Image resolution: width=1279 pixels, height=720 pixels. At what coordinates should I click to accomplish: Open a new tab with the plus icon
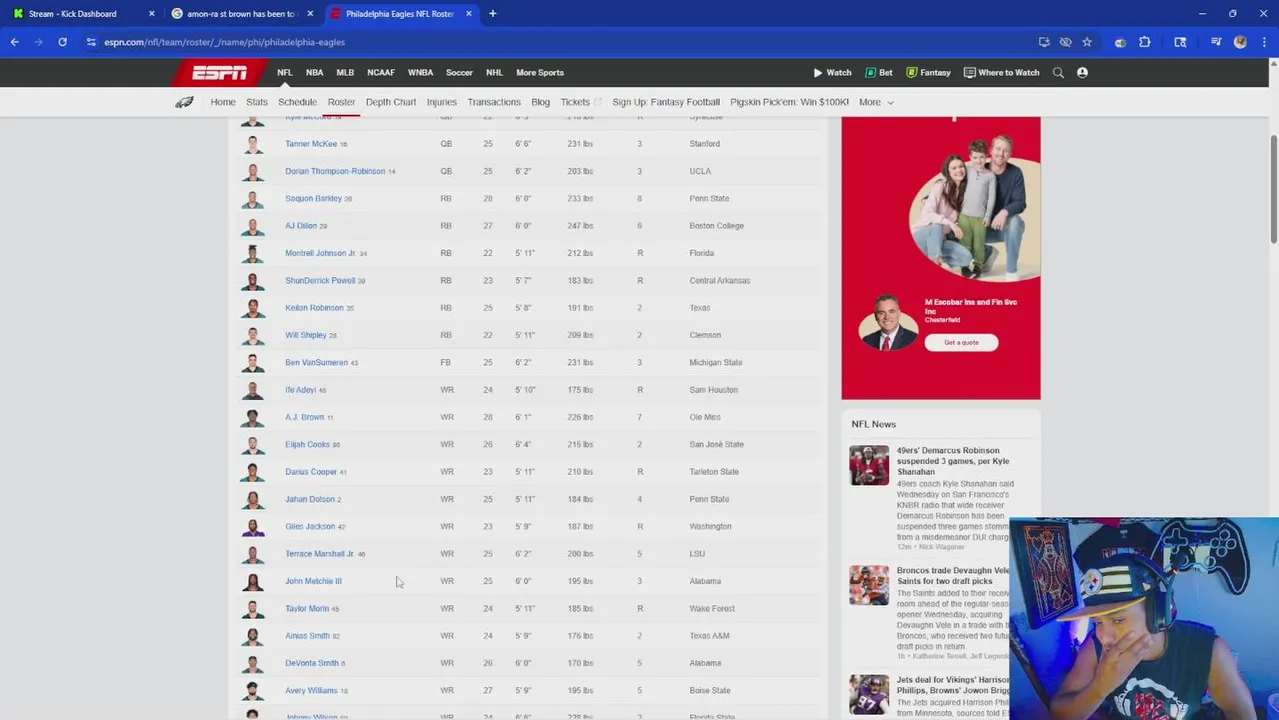coord(492,14)
